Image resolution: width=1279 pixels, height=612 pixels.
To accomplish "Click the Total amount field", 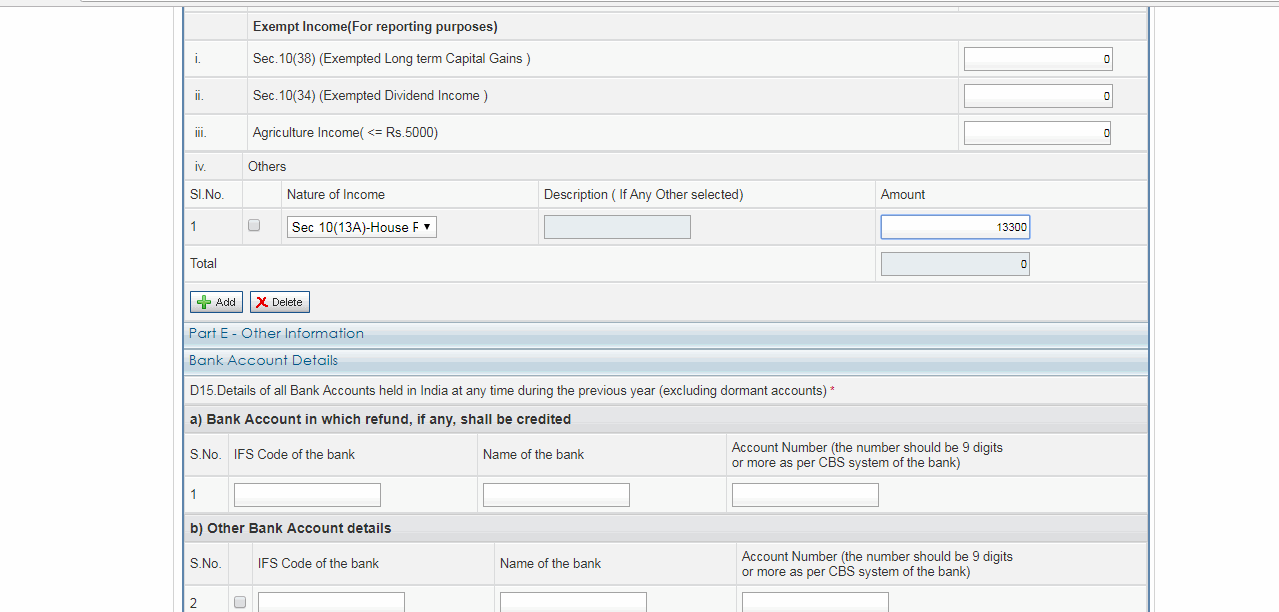I will click(x=955, y=264).
